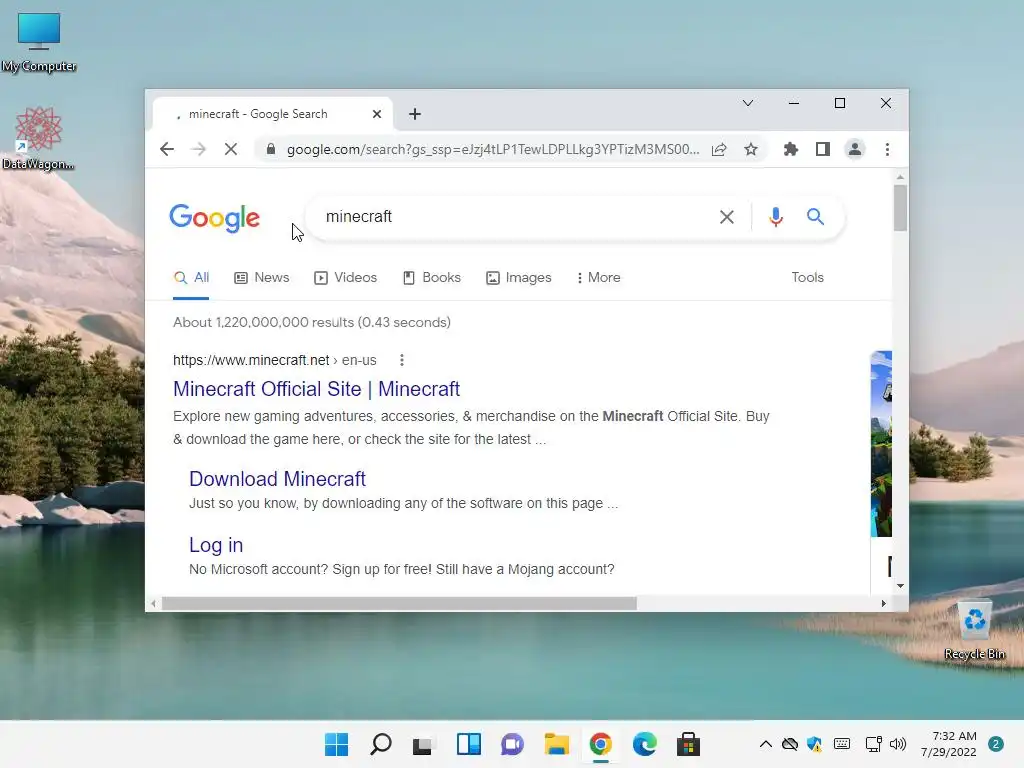1024x768 pixels.
Task: Open the volume speaker tray icon
Action: coord(898,744)
